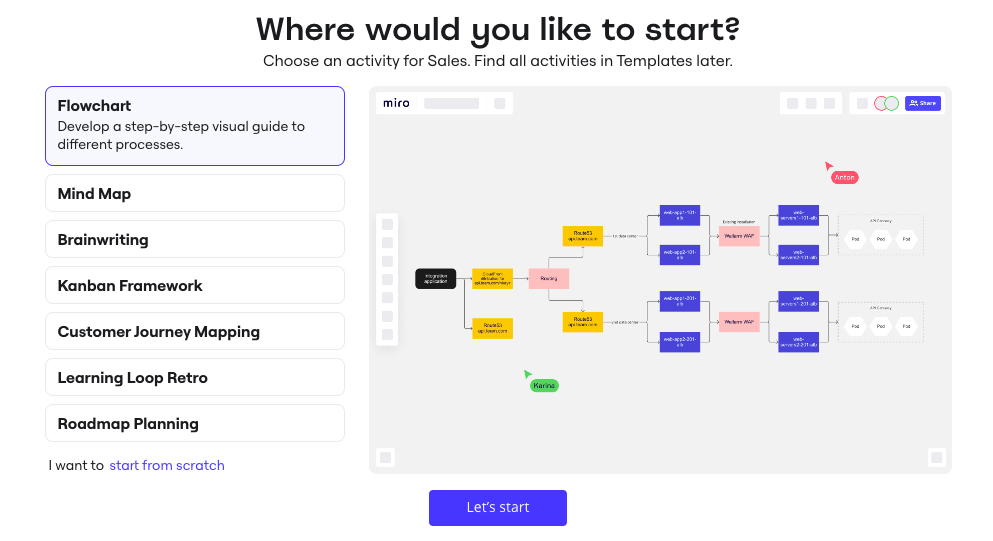993x541 pixels.
Task: Click the miro logo in the preview
Action: (396, 103)
